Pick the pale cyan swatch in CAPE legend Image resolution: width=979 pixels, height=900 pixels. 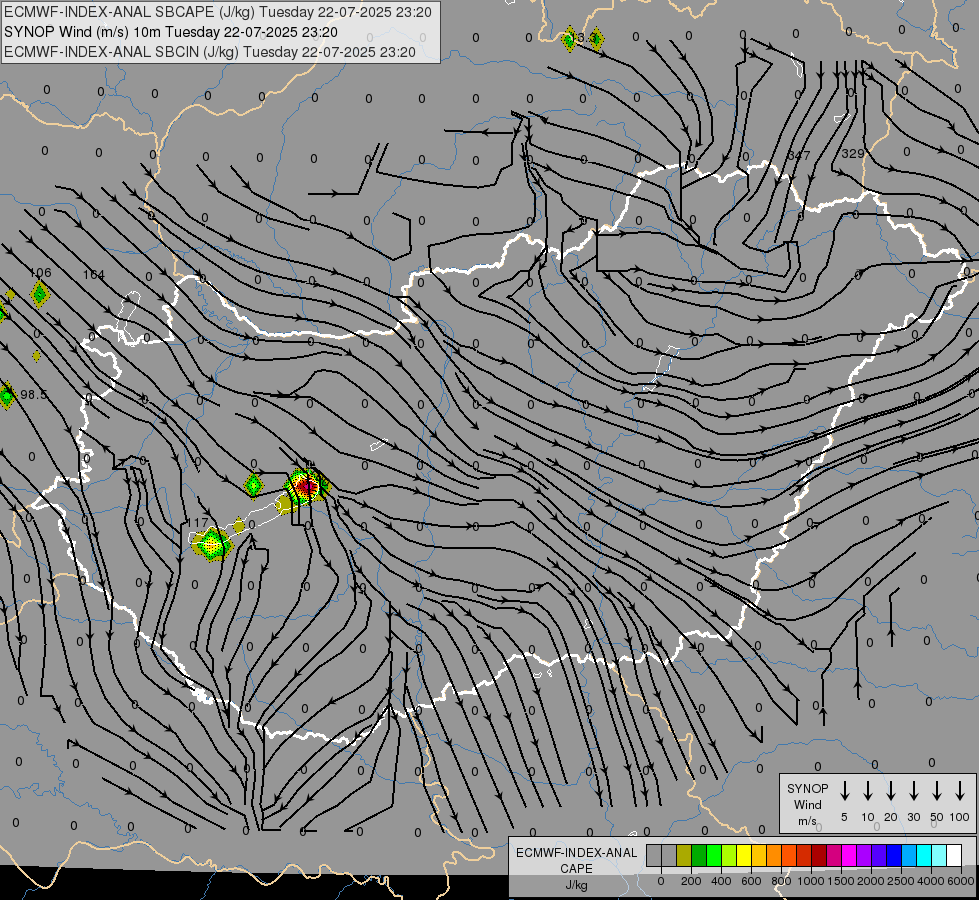pos(938,856)
